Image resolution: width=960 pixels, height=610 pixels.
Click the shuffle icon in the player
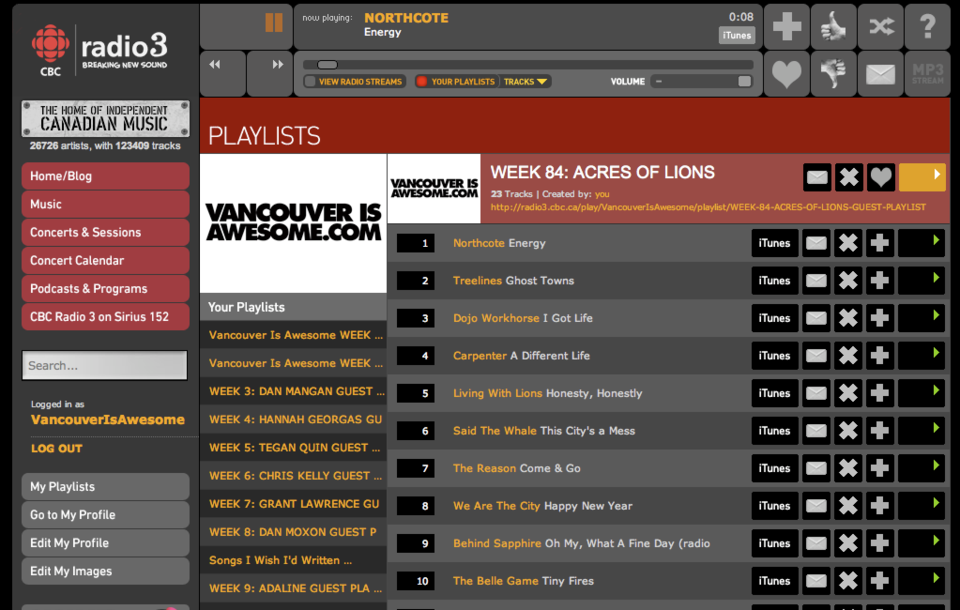(x=880, y=26)
